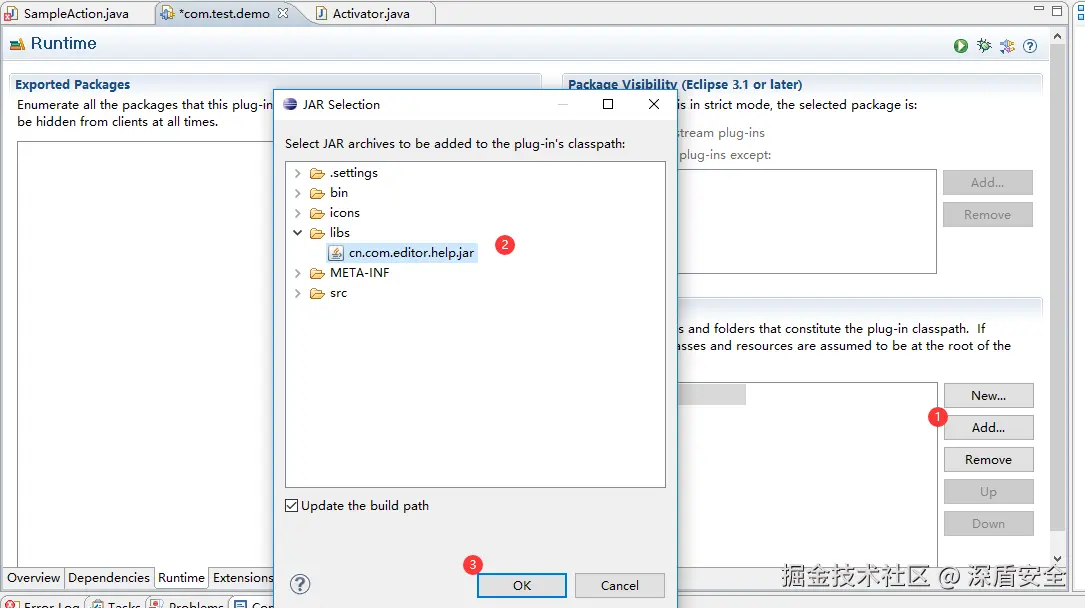The height and width of the screenshot is (608, 1085).
Task: Maximize the JAR Selection dialog
Action: 608,104
